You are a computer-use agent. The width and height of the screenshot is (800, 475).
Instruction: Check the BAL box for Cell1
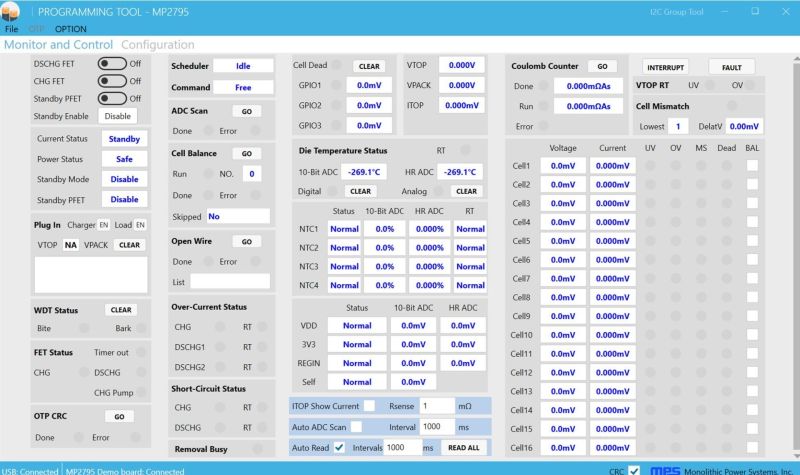tap(752, 165)
